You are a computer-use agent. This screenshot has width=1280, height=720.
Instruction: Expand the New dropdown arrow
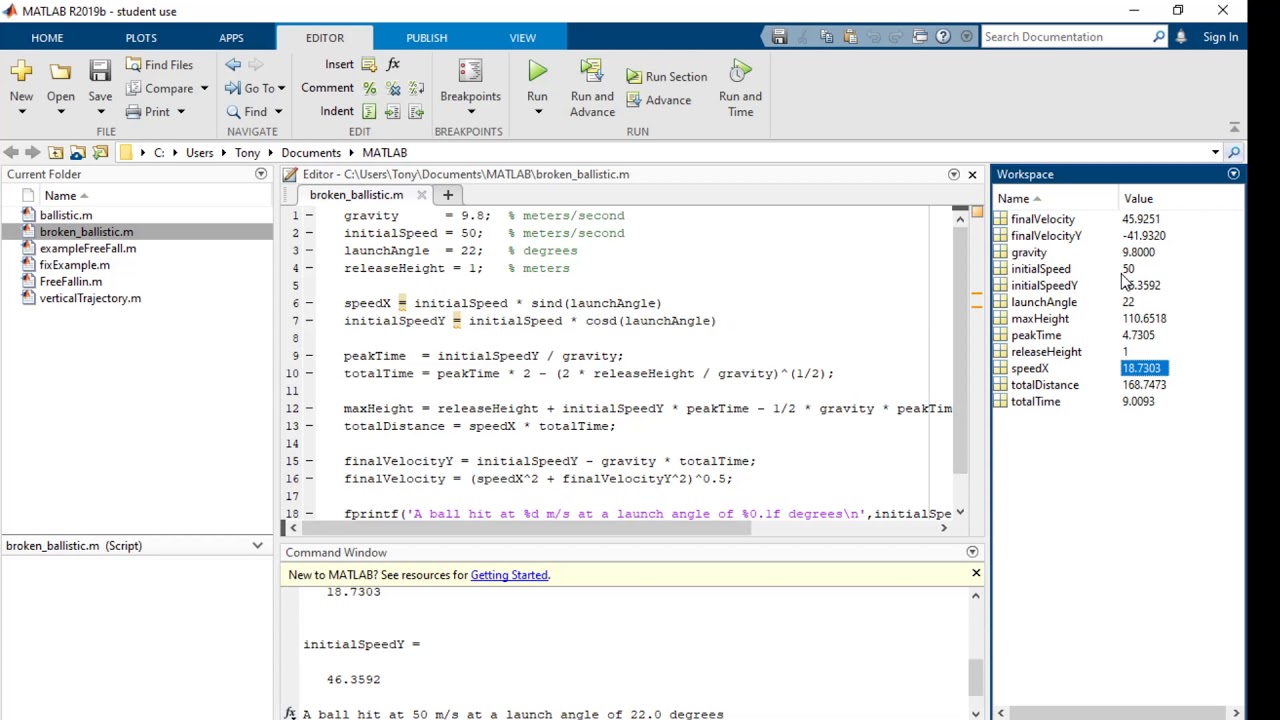click(x=21, y=112)
